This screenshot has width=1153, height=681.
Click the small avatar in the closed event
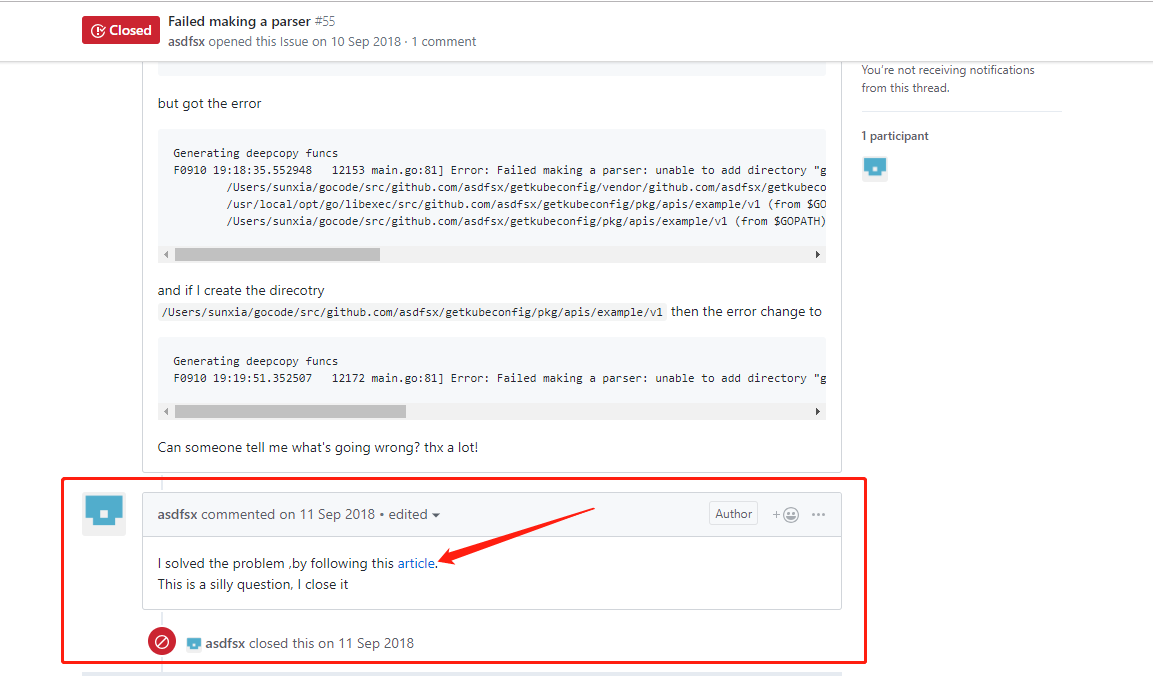point(193,643)
